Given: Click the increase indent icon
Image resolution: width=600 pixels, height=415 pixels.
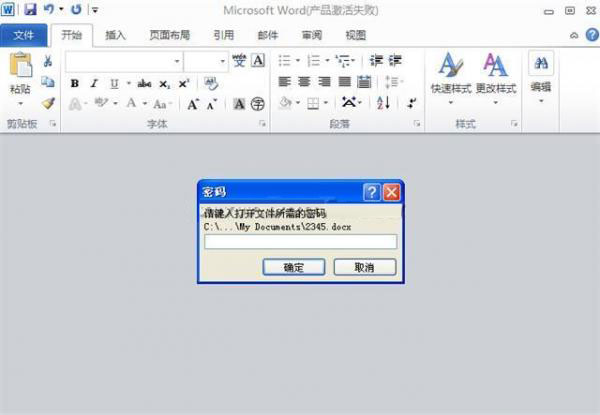Looking at the screenshot, I should (x=395, y=60).
